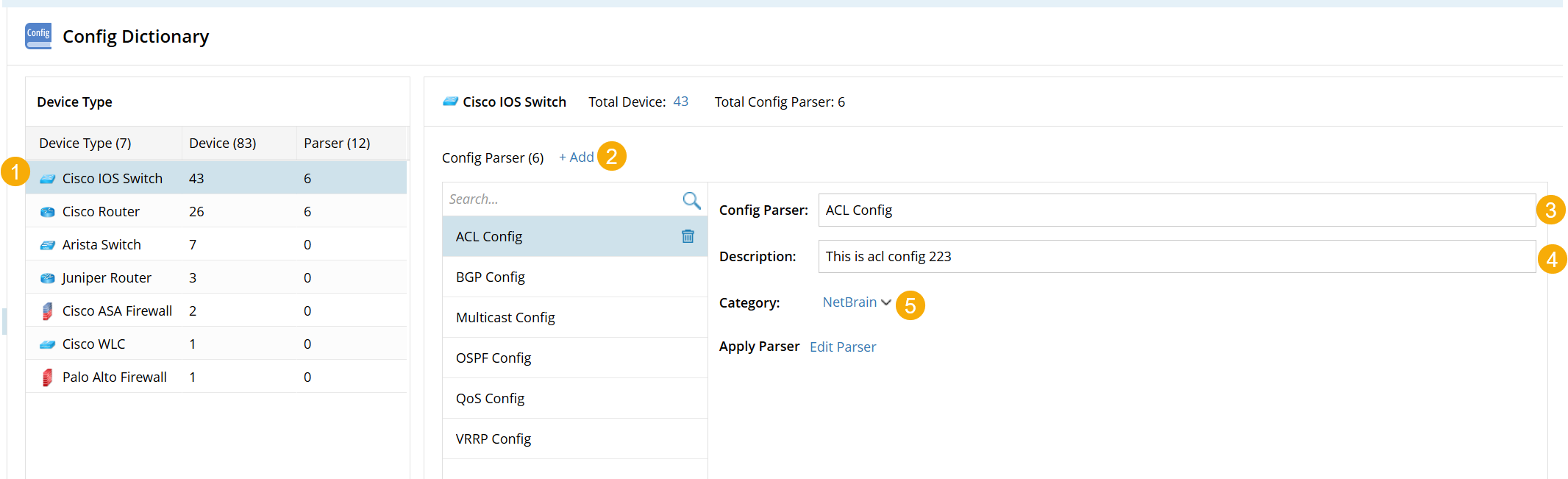Click the Total Device count 43
The height and width of the screenshot is (479, 1568).
[681, 102]
